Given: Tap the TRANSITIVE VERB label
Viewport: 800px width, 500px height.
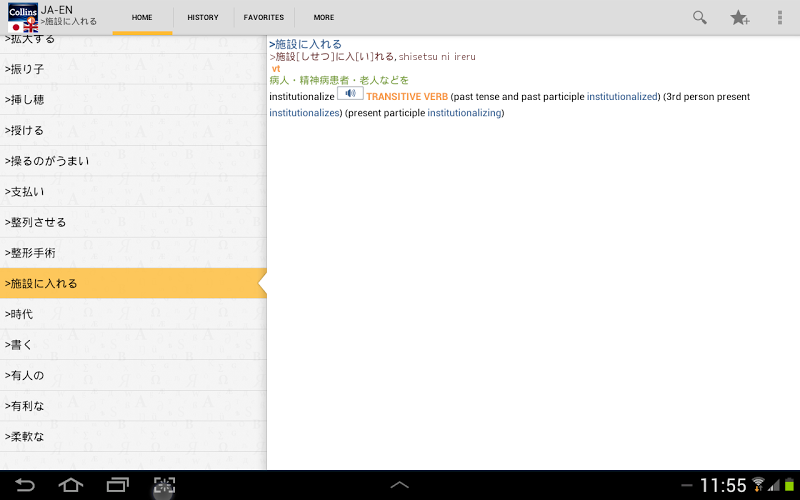Looking at the screenshot, I should point(407,96).
